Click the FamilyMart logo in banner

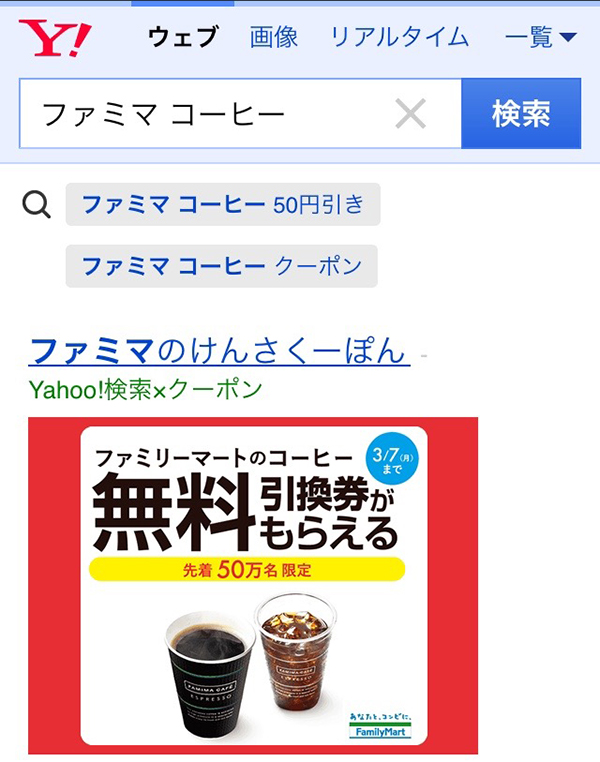(380, 727)
